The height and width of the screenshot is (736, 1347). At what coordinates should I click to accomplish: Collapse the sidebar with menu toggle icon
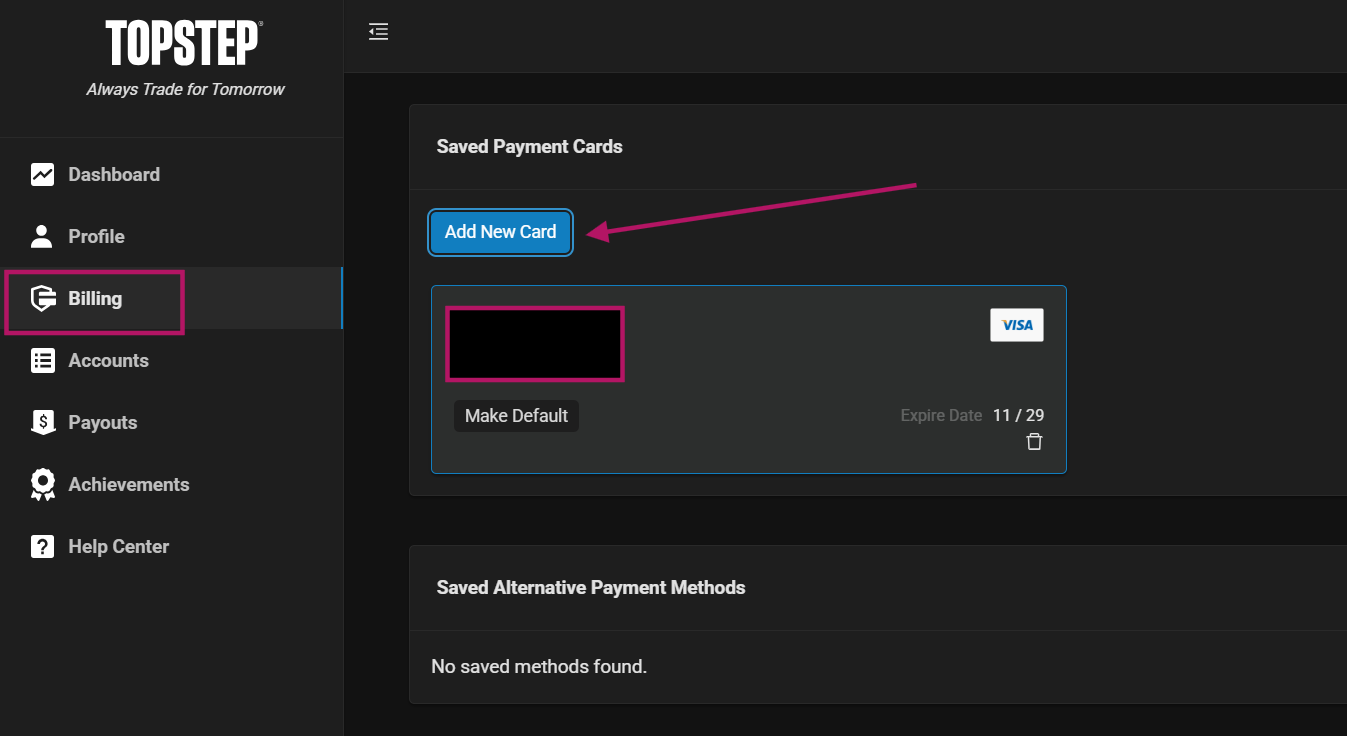point(378,32)
